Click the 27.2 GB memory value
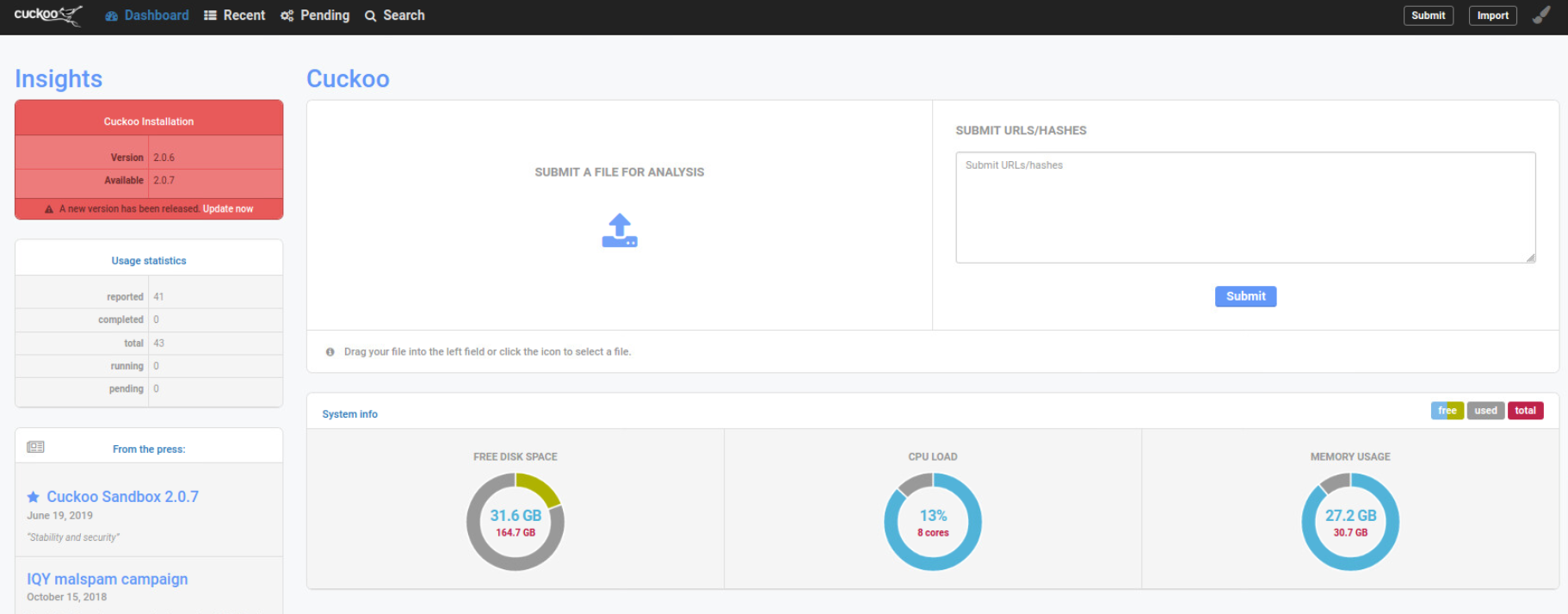This screenshot has width=1568, height=614. pyautogui.click(x=1350, y=516)
